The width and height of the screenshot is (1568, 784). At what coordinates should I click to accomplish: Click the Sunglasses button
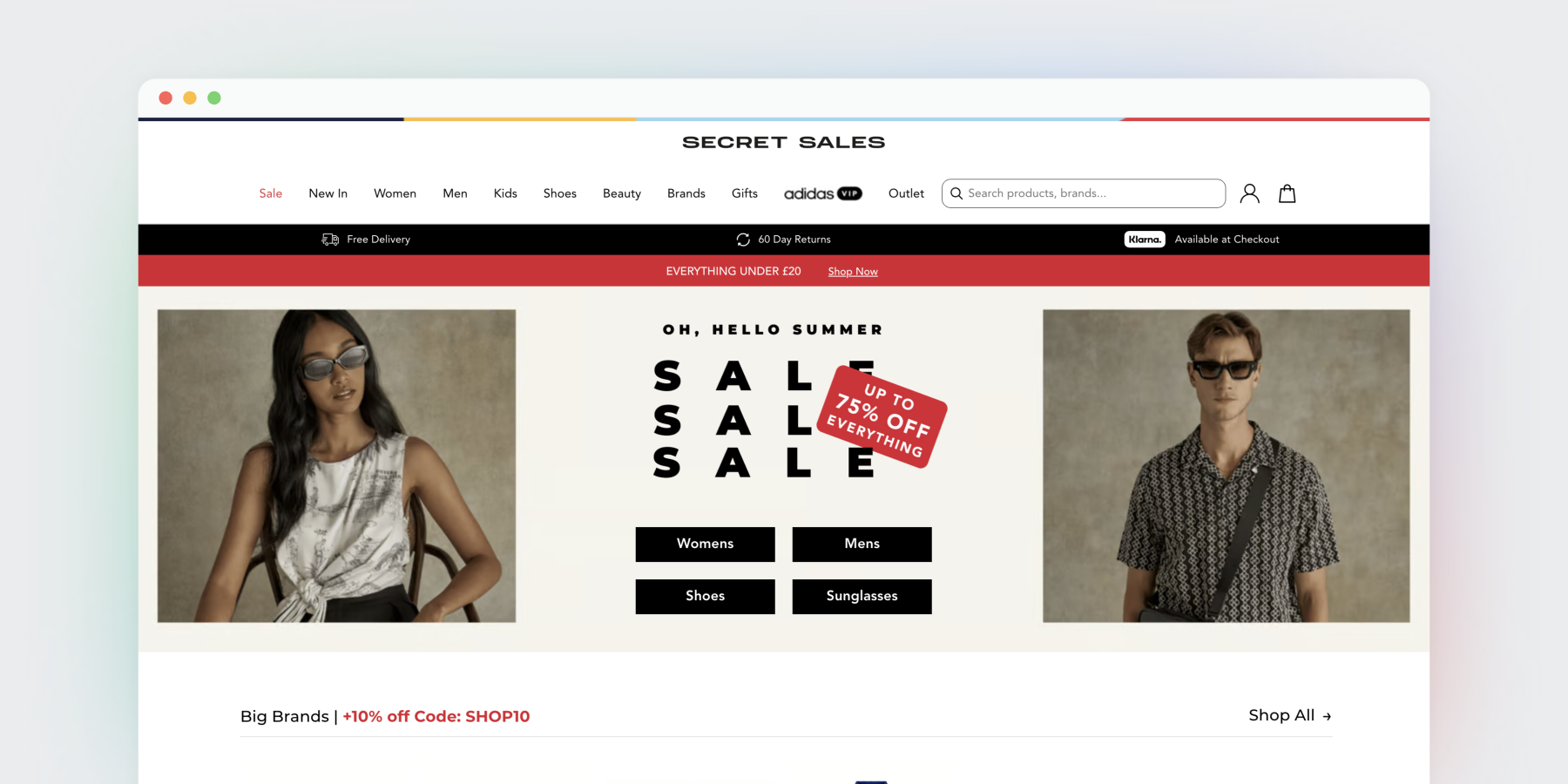862,596
